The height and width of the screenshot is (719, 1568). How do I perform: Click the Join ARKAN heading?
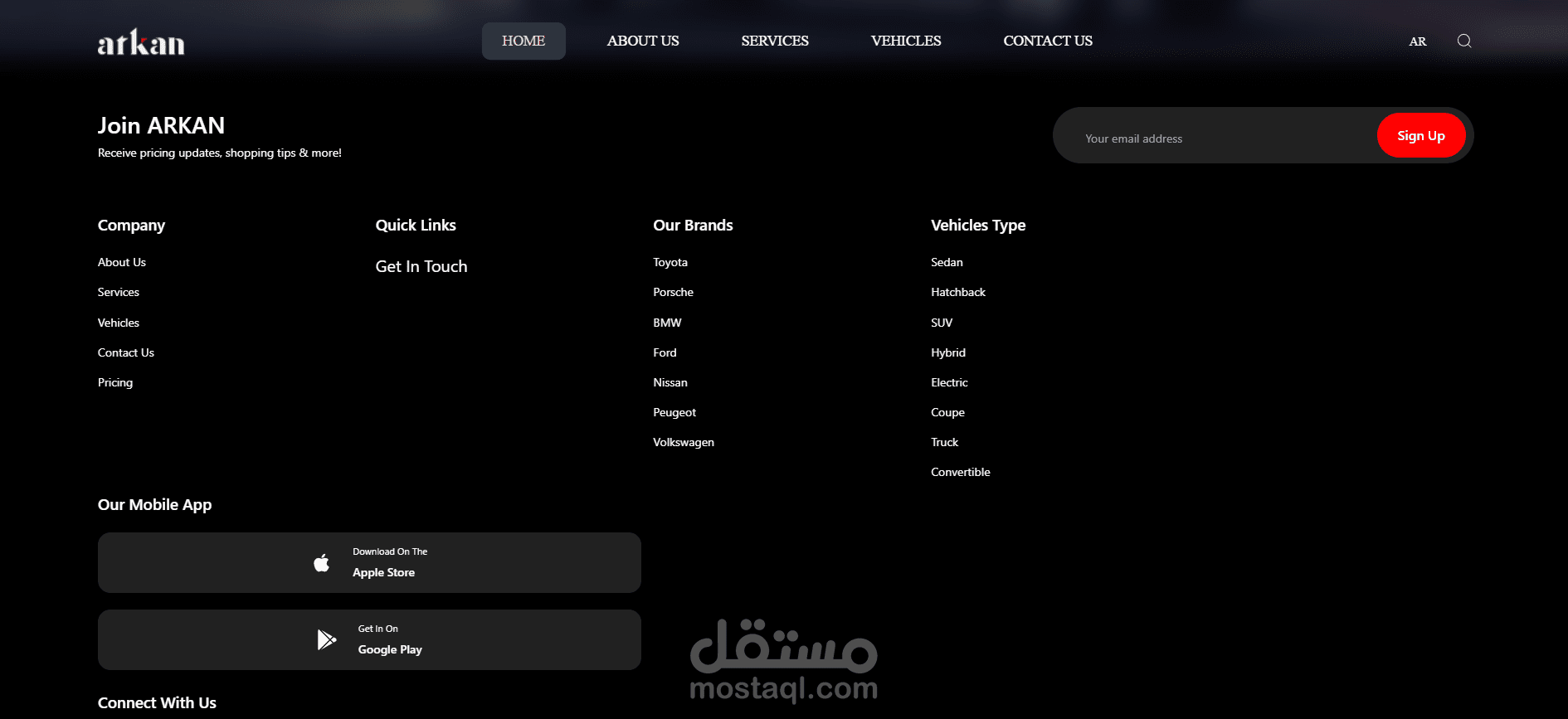coord(161,125)
